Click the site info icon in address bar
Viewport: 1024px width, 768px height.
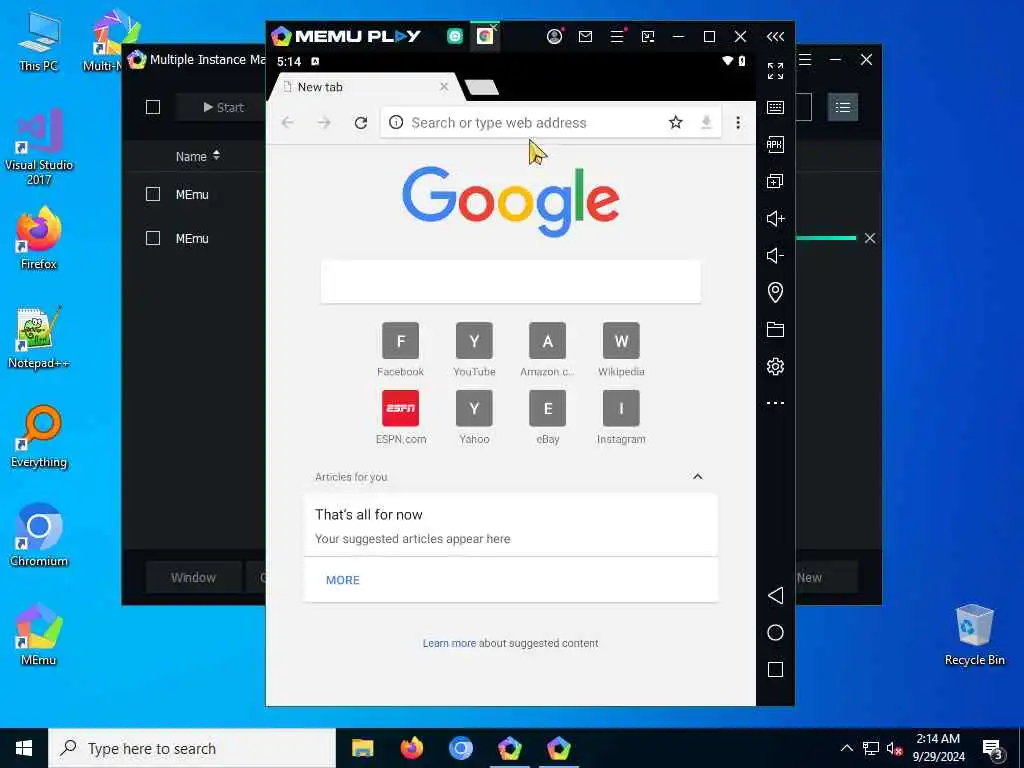point(396,122)
